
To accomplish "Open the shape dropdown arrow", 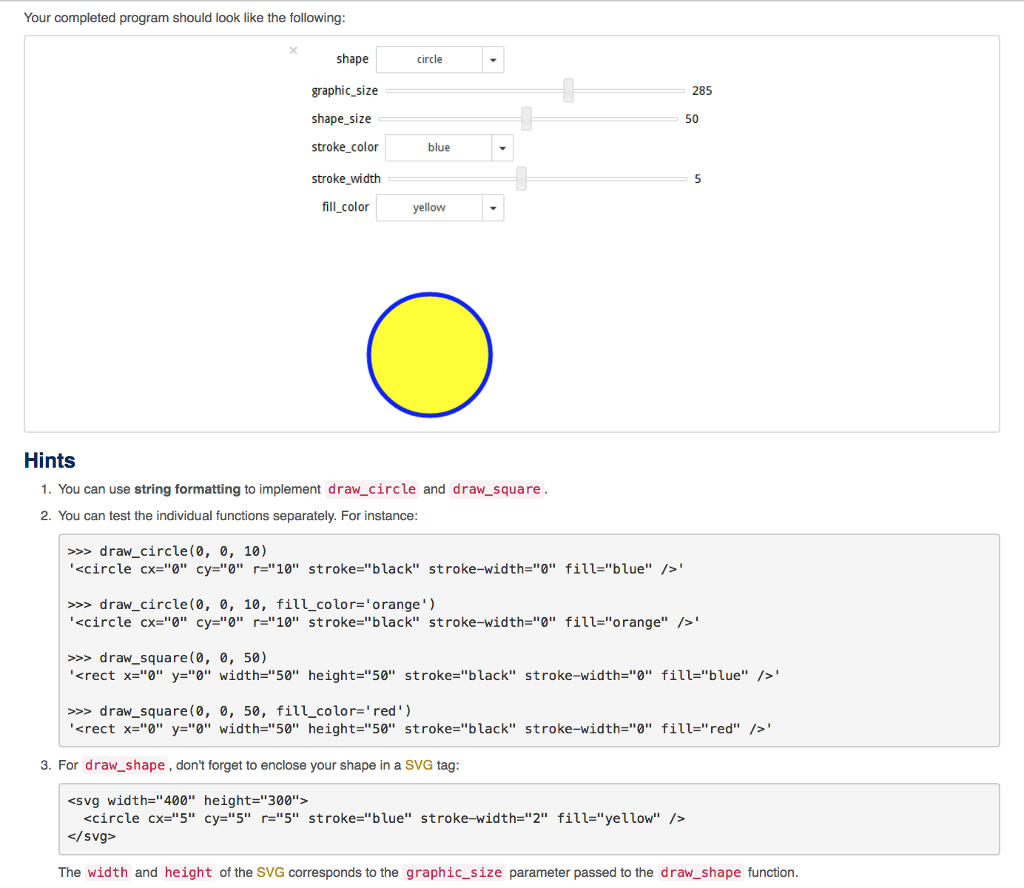I will (492, 59).
